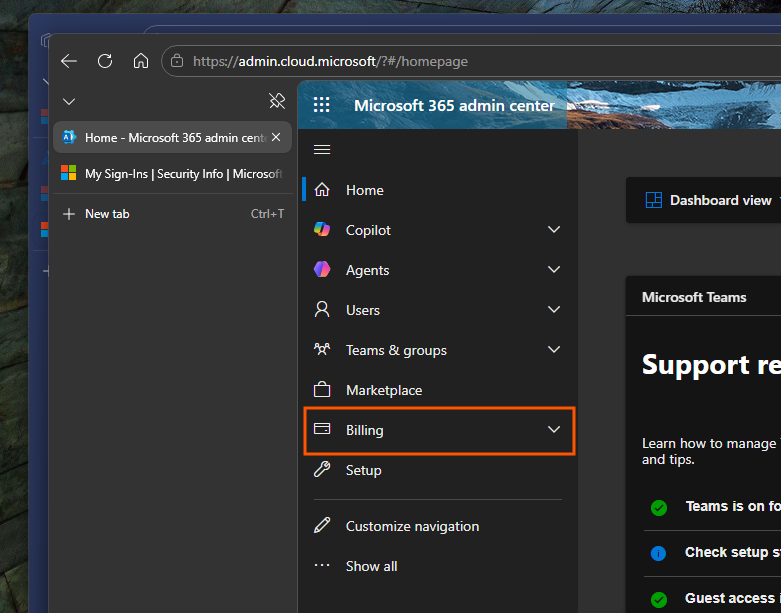Unpin the vertical tabs pane

coord(277,101)
